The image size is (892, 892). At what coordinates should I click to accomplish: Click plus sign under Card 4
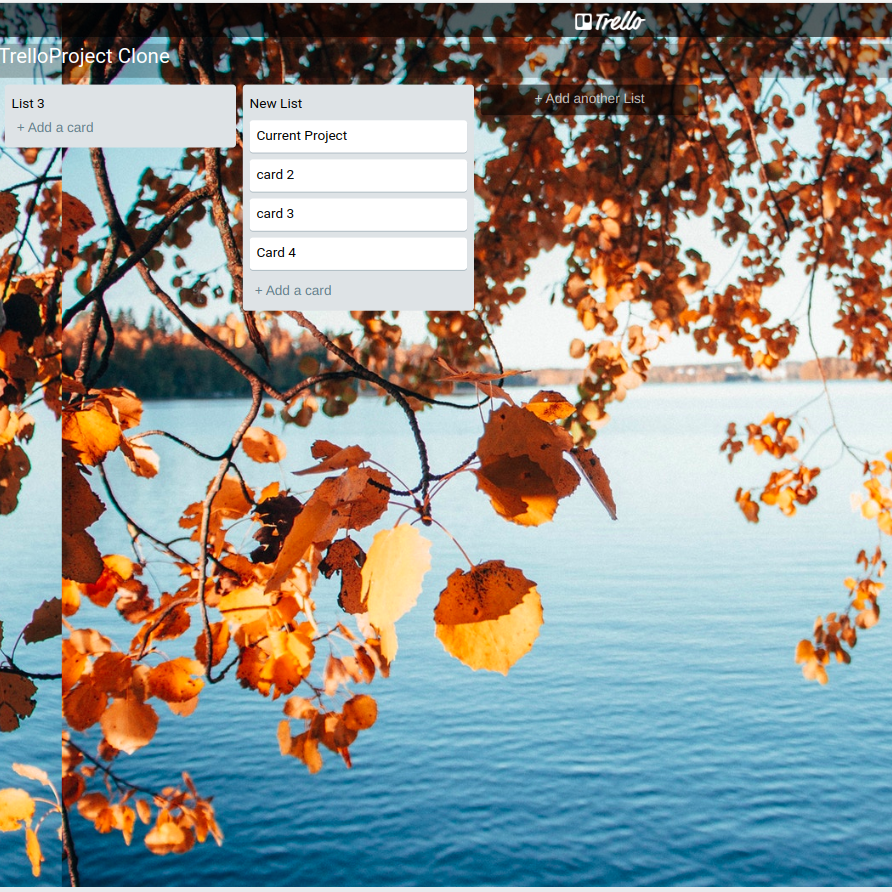coord(259,290)
